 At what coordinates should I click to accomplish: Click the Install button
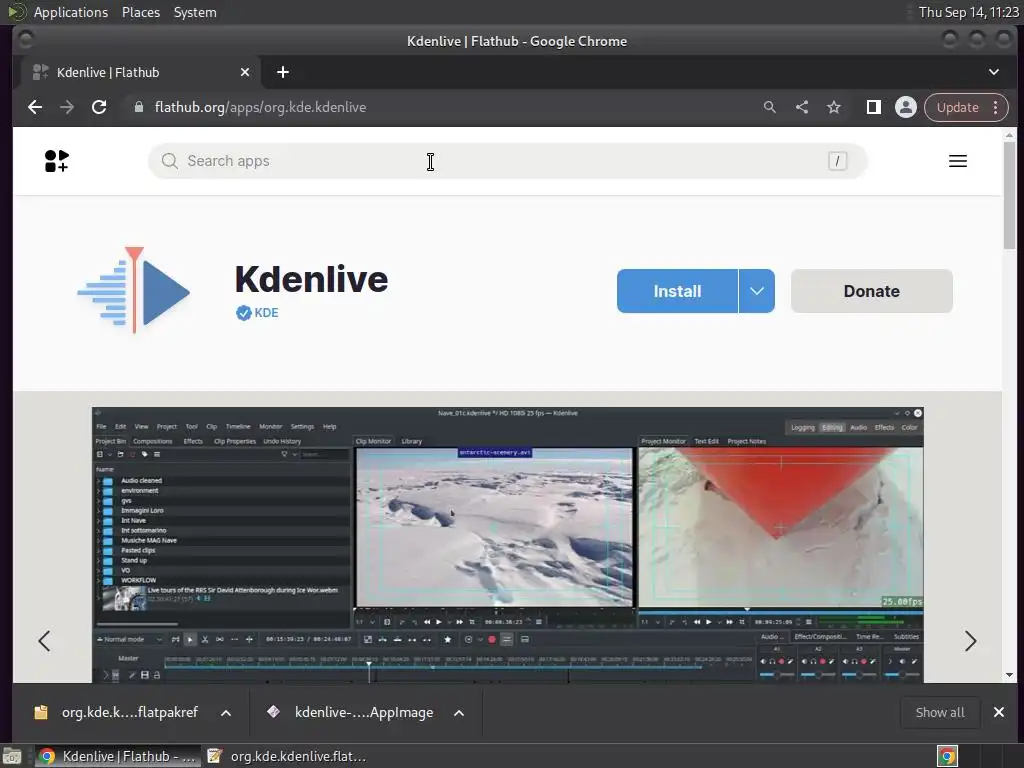point(677,291)
